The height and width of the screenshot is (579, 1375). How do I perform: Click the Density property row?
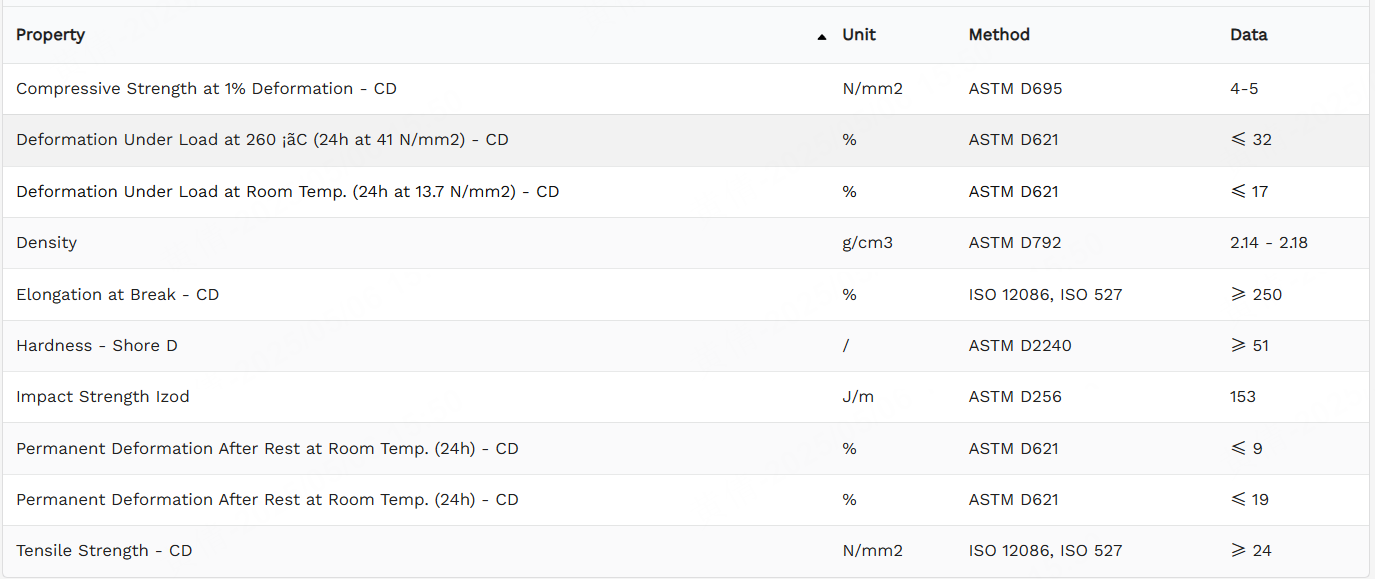click(x=686, y=243)
